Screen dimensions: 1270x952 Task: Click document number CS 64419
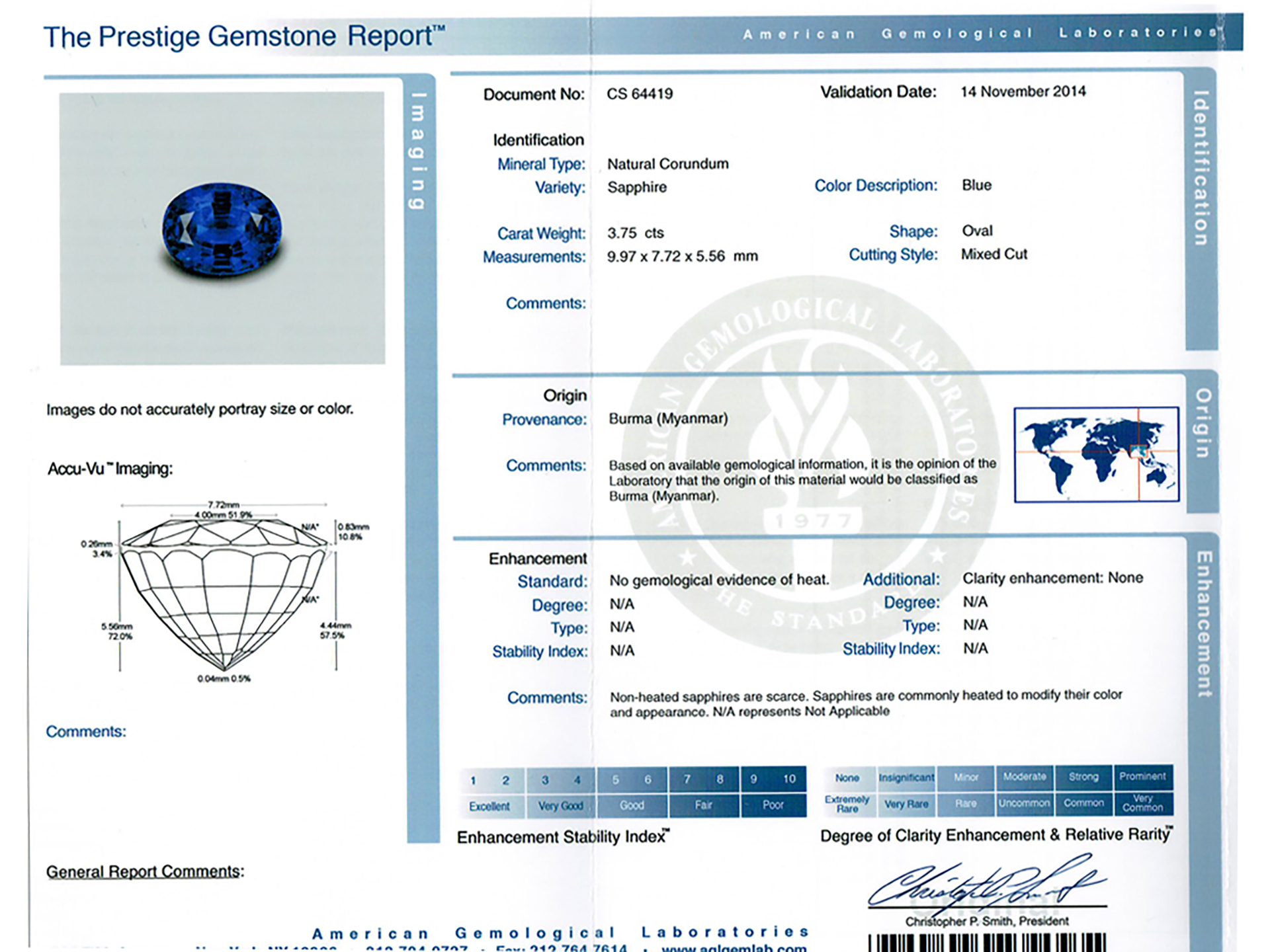click(640, 94)
